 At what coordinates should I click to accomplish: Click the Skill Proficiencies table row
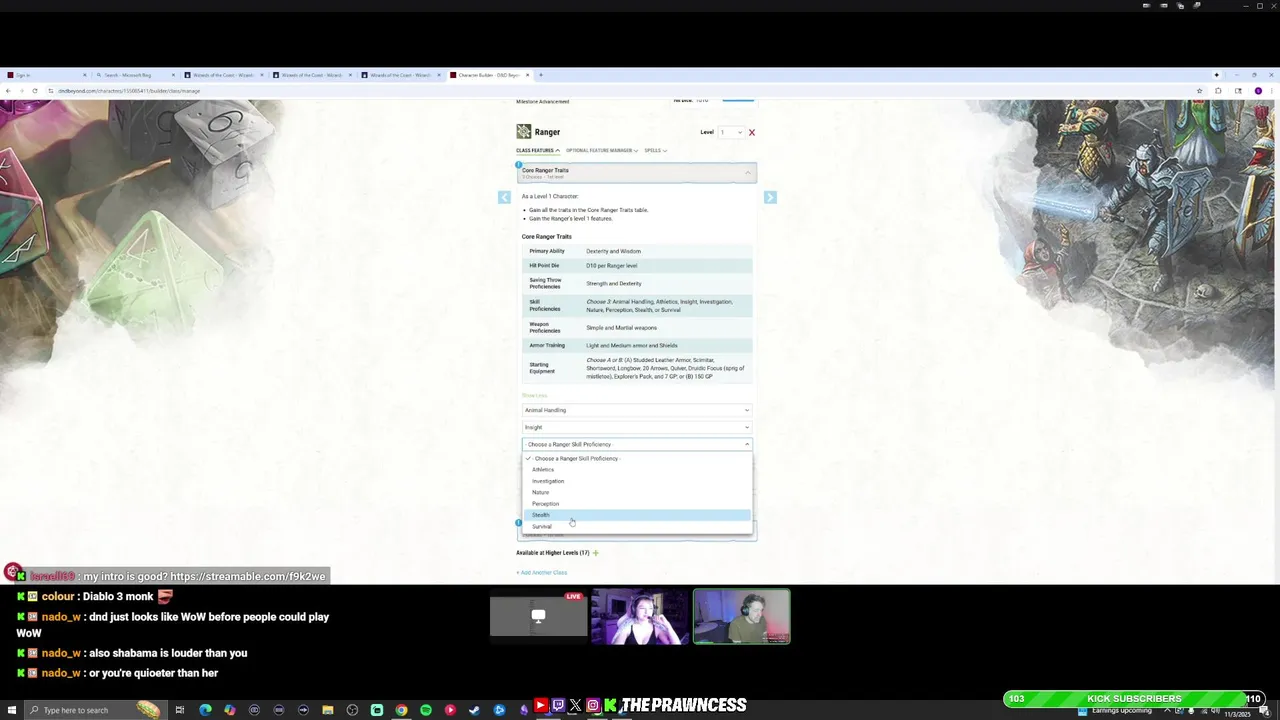pos(636,305)
